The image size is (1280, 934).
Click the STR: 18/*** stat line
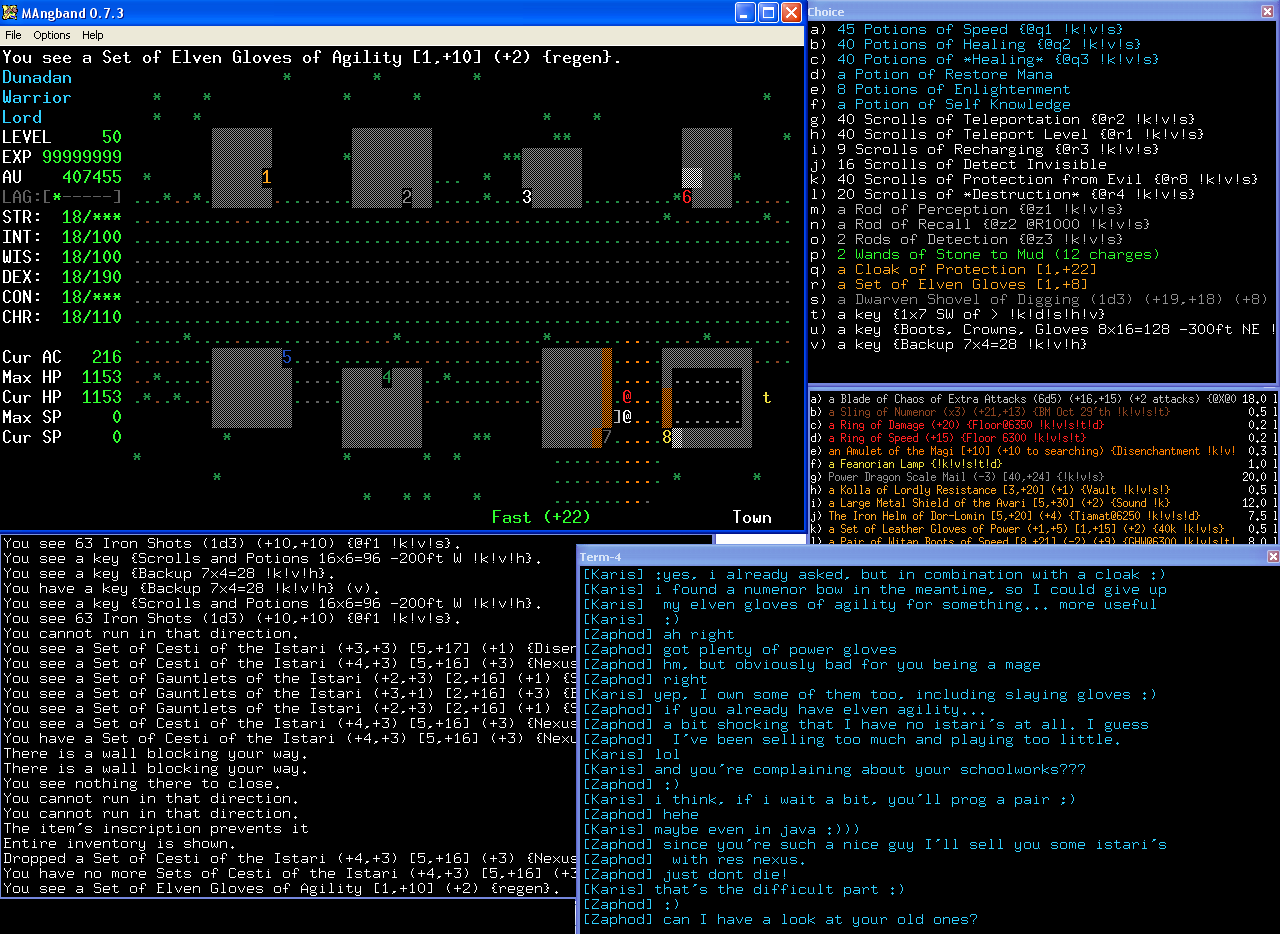tap(62, 217)
